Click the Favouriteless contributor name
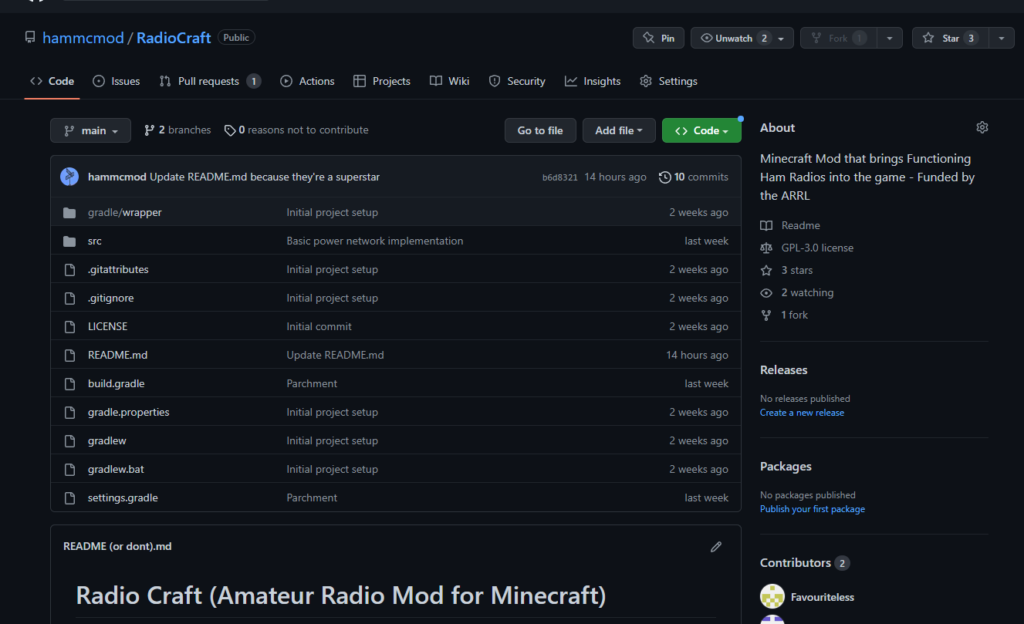1024x624 pixels. [822, 597]
